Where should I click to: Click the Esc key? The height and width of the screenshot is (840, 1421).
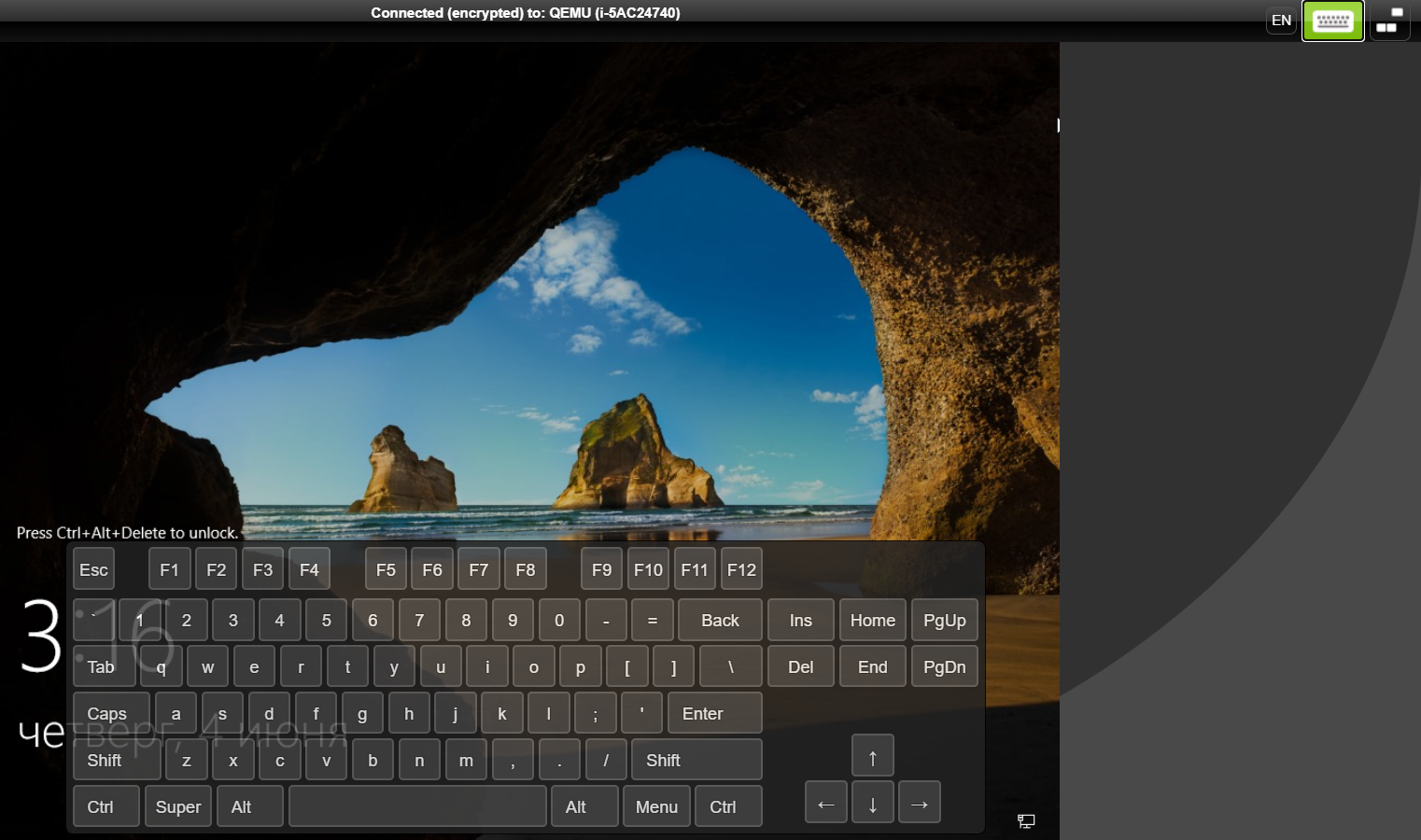pos(93,569)
